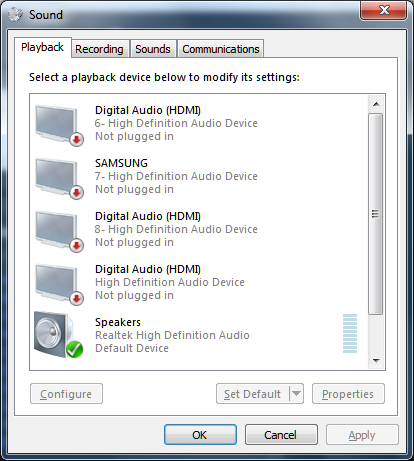Click the device list scrollbar thumb
Image resolution: width=414 pixels, height=461 pixels.
point(376,214)
